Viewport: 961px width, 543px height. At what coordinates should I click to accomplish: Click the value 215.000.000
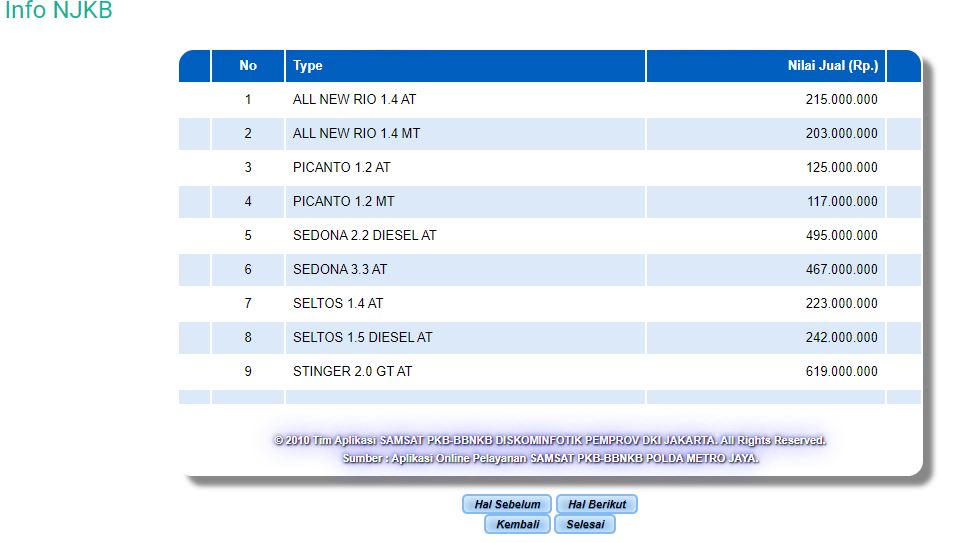pos(841,99)
